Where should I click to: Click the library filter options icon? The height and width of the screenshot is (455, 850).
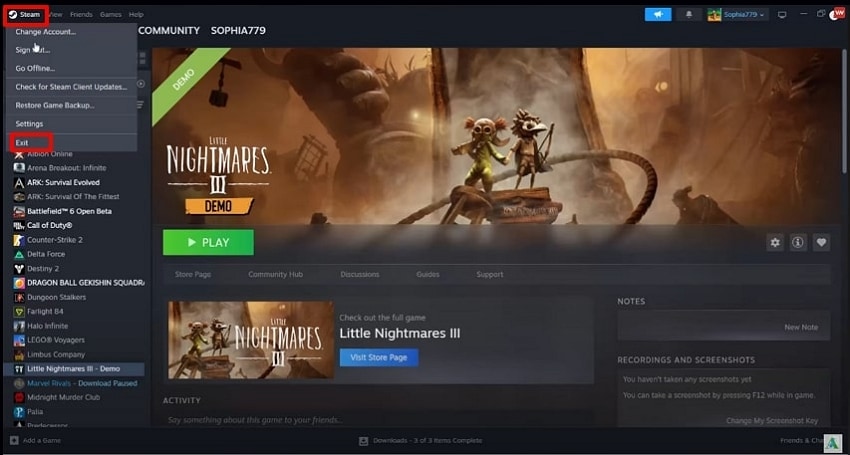(141, 104)
